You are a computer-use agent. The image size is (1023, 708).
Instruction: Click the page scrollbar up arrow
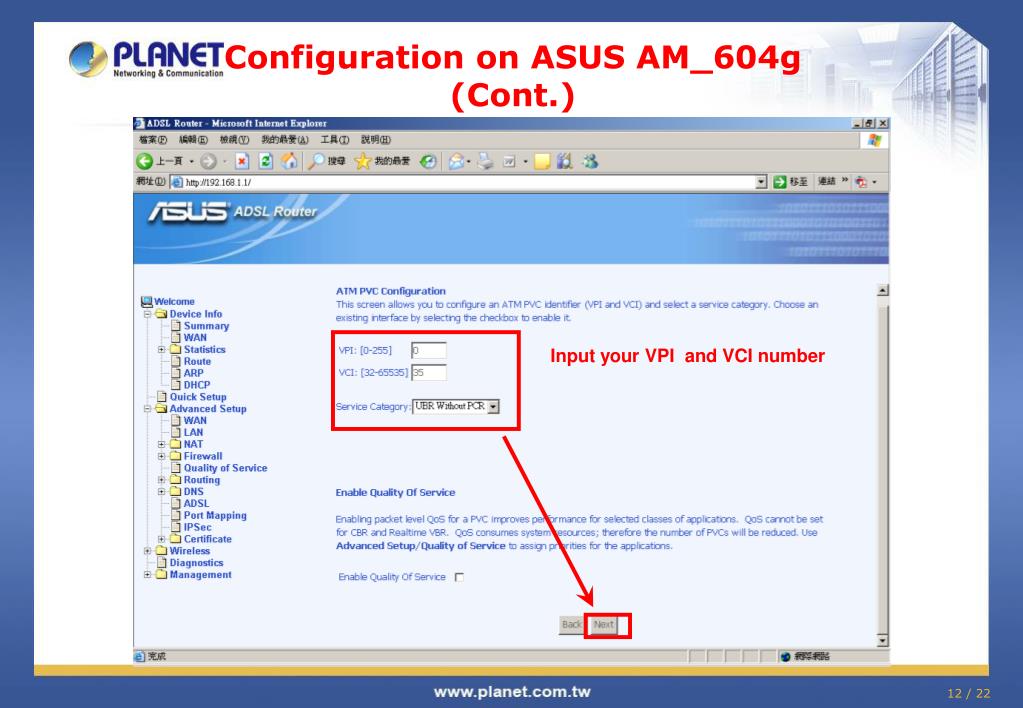(x=883, y=290)
